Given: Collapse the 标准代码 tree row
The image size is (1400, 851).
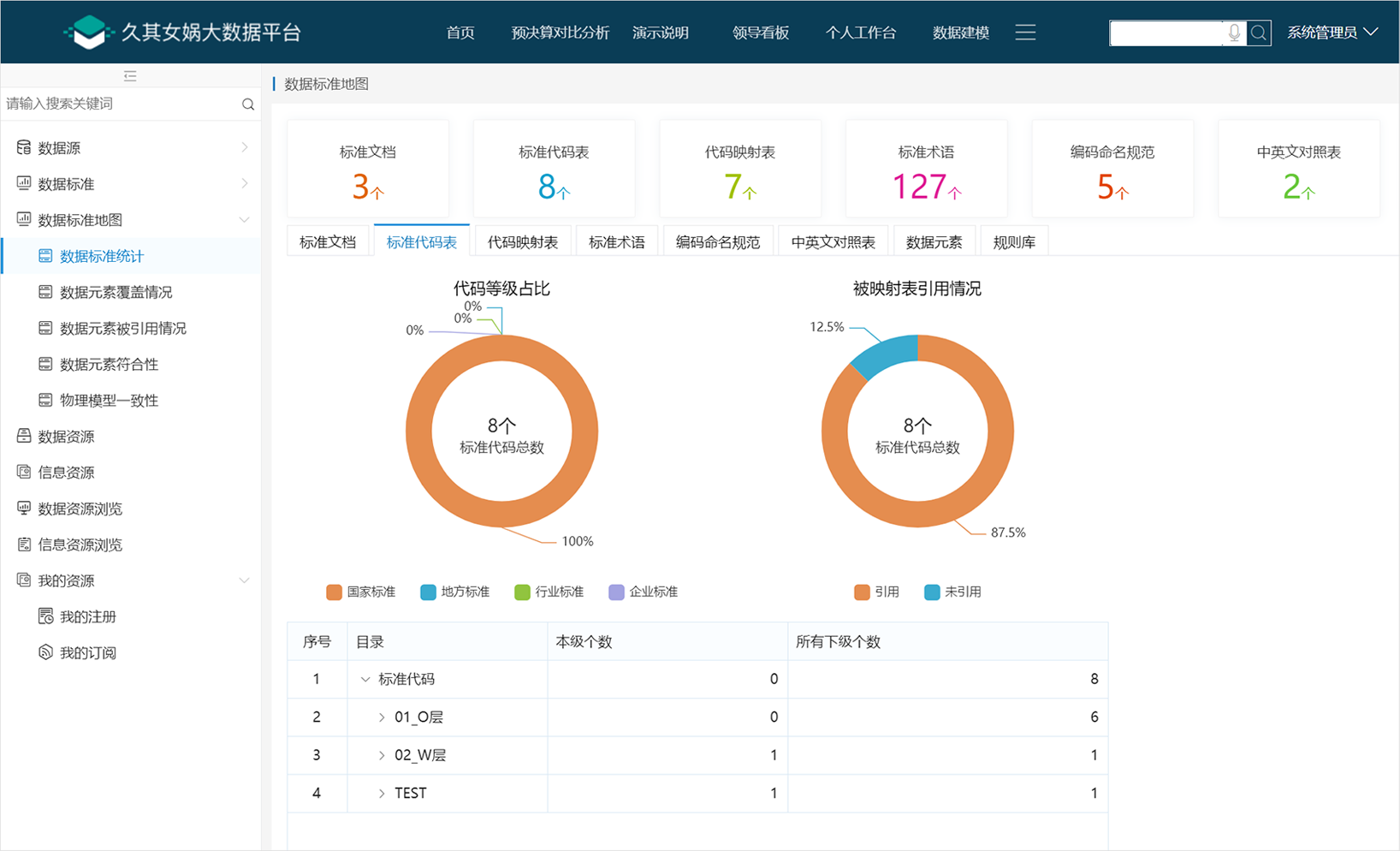Looking at the screenshot, I should (x=365, y=680).
